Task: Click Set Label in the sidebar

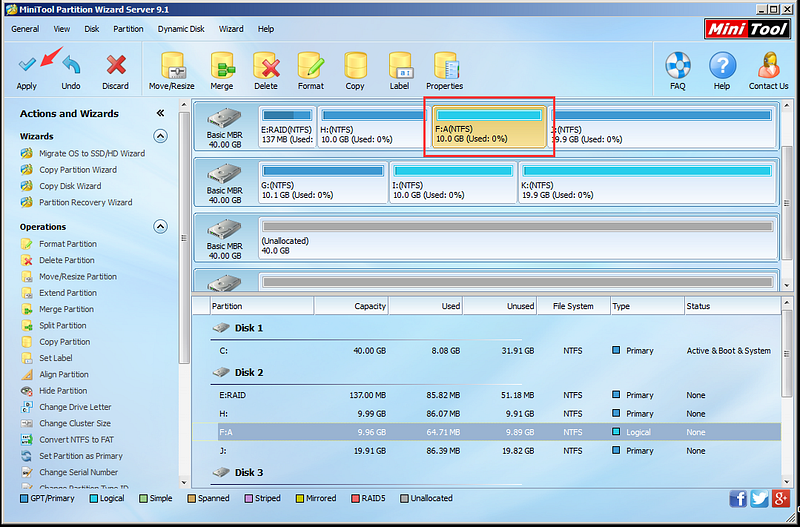Action: tap(46, 358)
